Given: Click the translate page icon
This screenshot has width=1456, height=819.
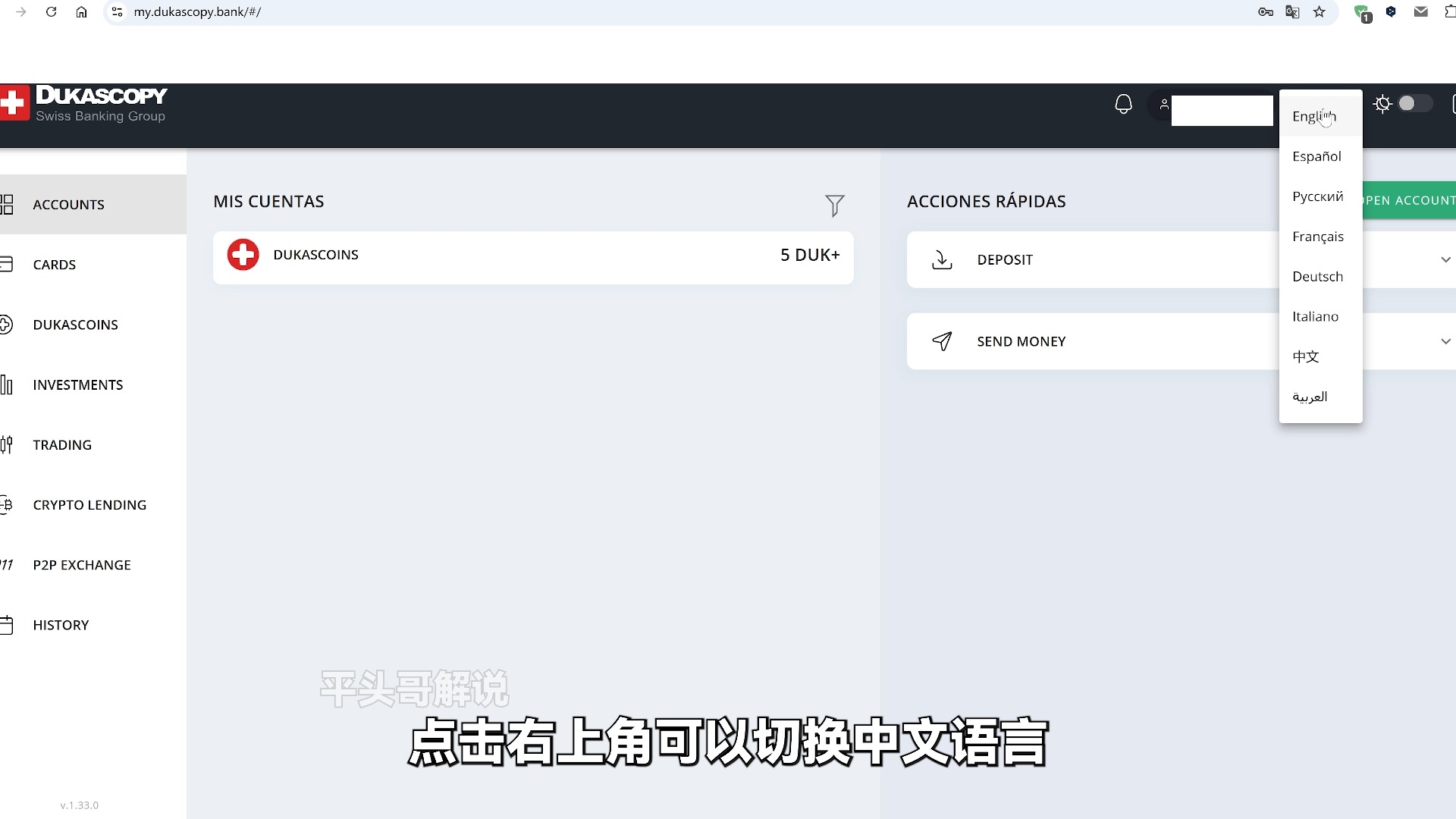Looking at the screenshot, I should (1292, 12).
